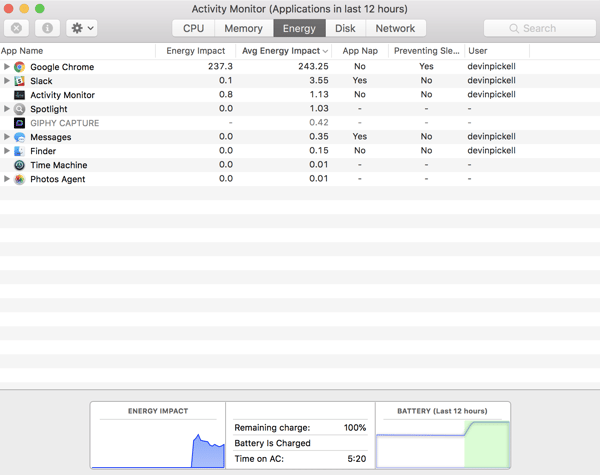This screenshot has height=475, width=600.
Task: Switch to the Memory tab
Action: pos(244,28)
